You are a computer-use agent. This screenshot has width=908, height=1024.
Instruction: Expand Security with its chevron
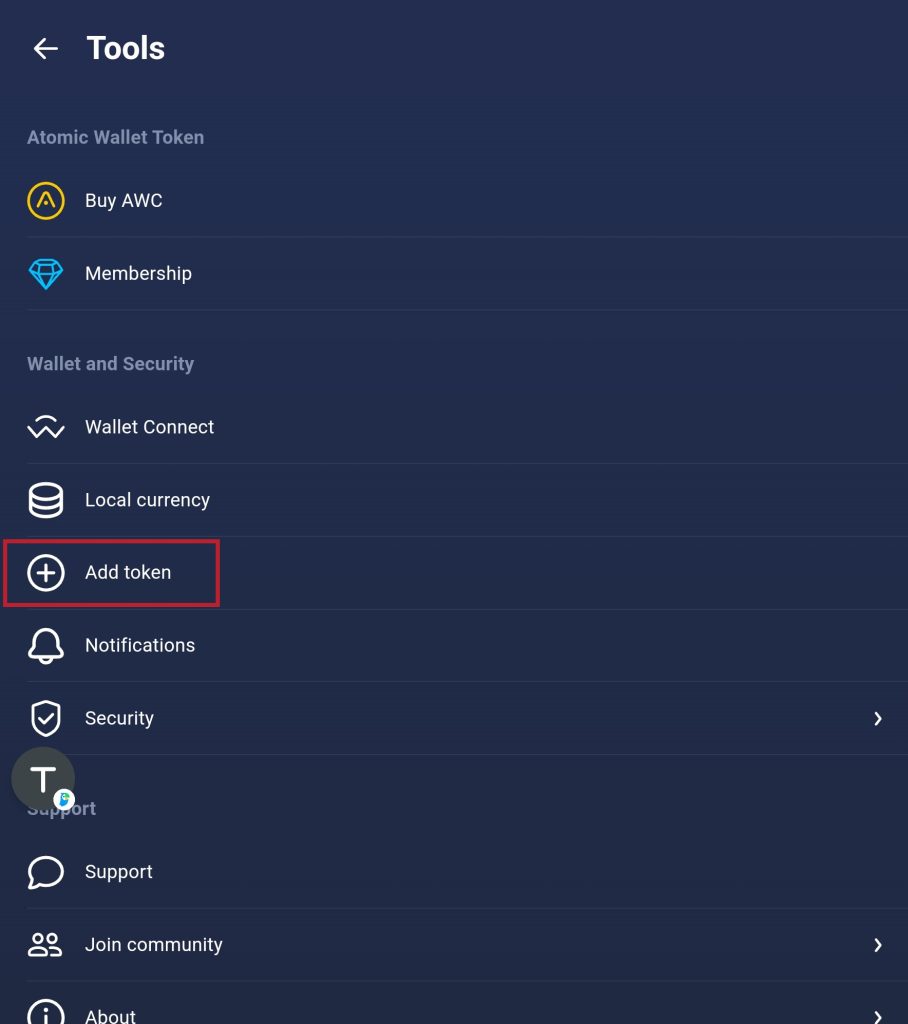878,718
